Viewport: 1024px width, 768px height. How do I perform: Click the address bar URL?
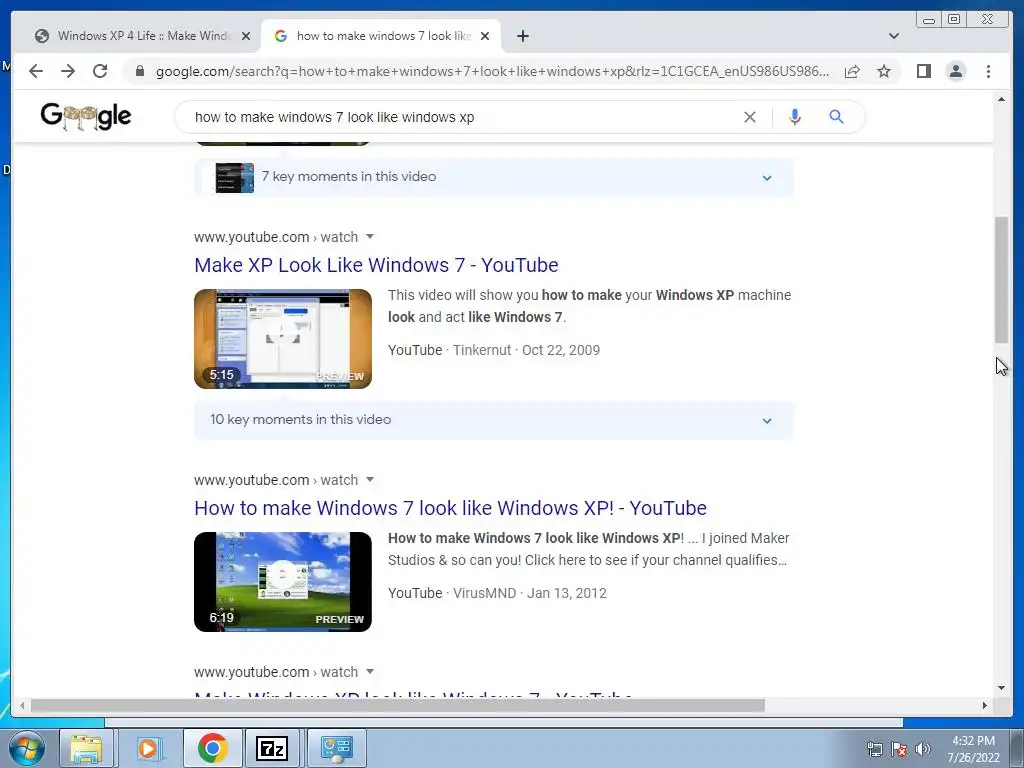(x=492, y=71)
